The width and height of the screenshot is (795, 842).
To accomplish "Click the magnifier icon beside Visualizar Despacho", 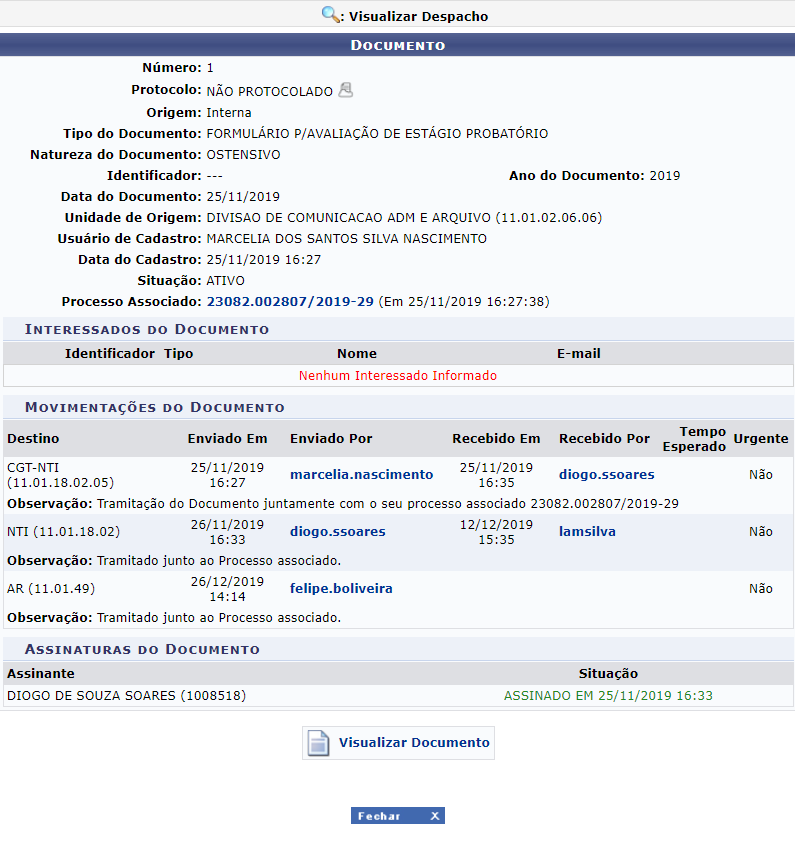I will (x=330, y=14).
